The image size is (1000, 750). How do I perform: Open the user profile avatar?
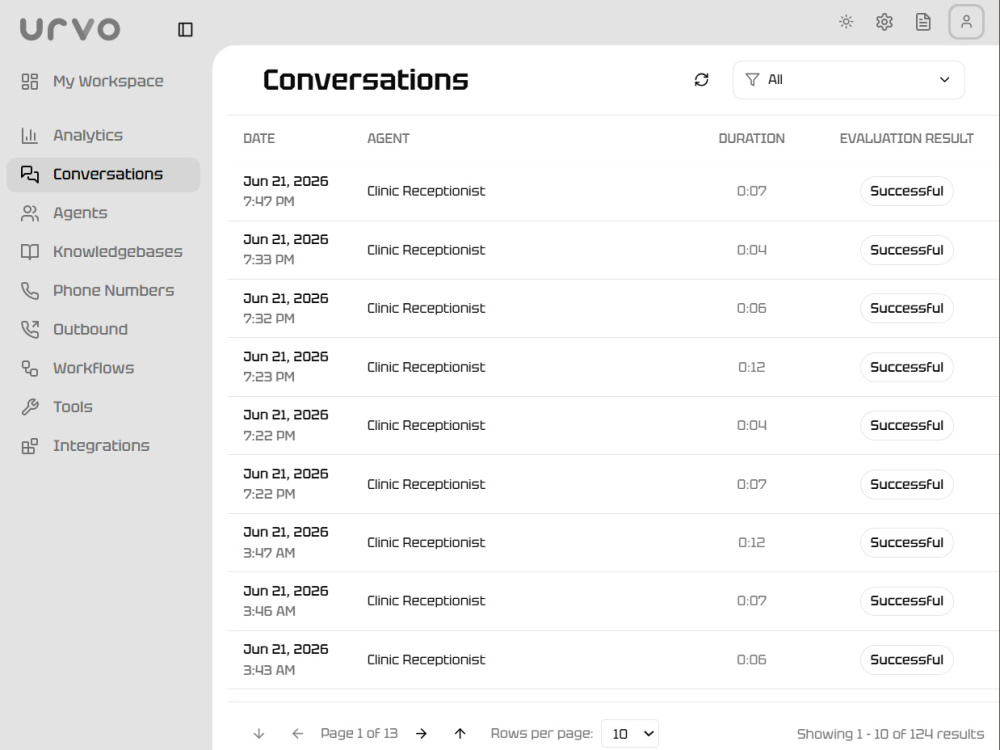coord(966,22)
